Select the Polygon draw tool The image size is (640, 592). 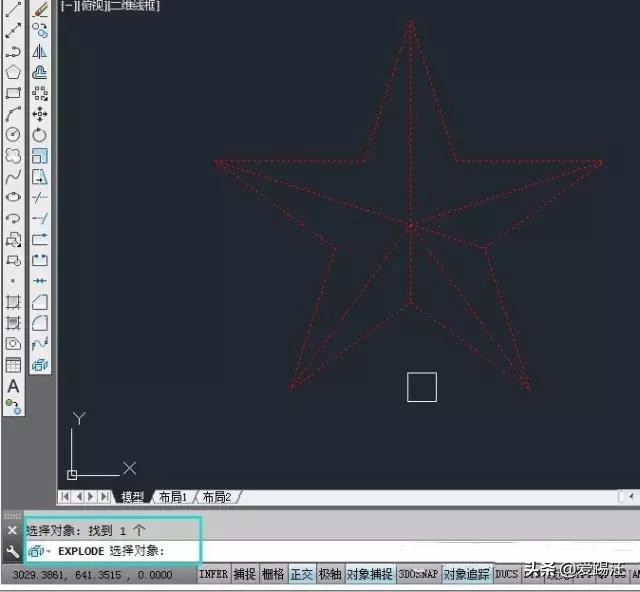tap(13, 72)
